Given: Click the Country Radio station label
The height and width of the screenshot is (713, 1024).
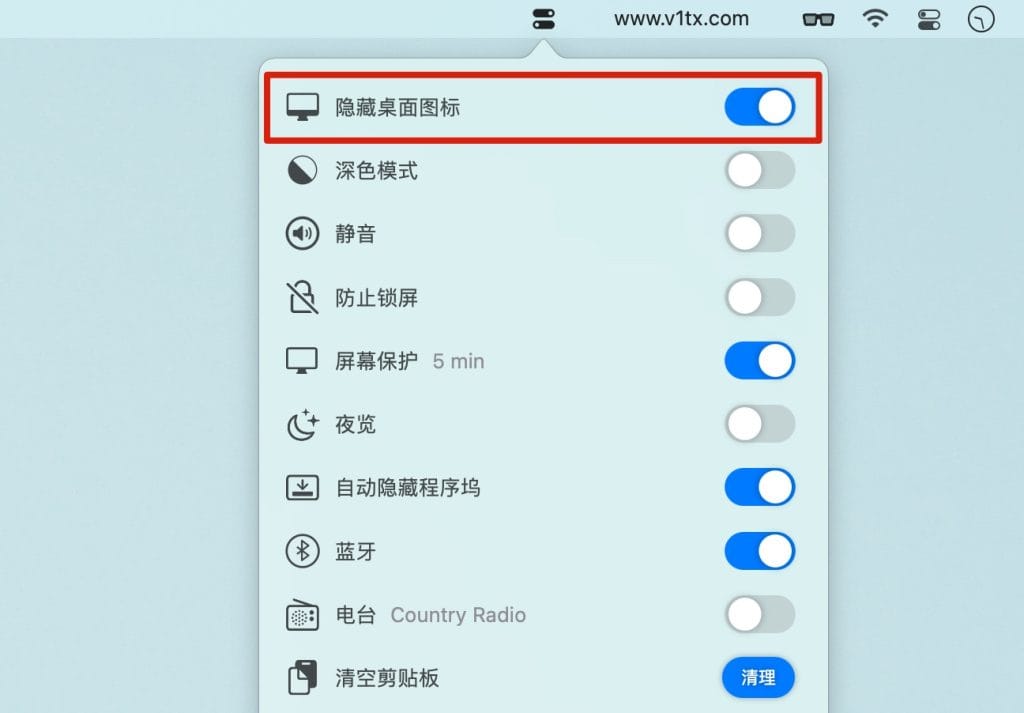Looking at the screenshot, I should tap(458, 615).
